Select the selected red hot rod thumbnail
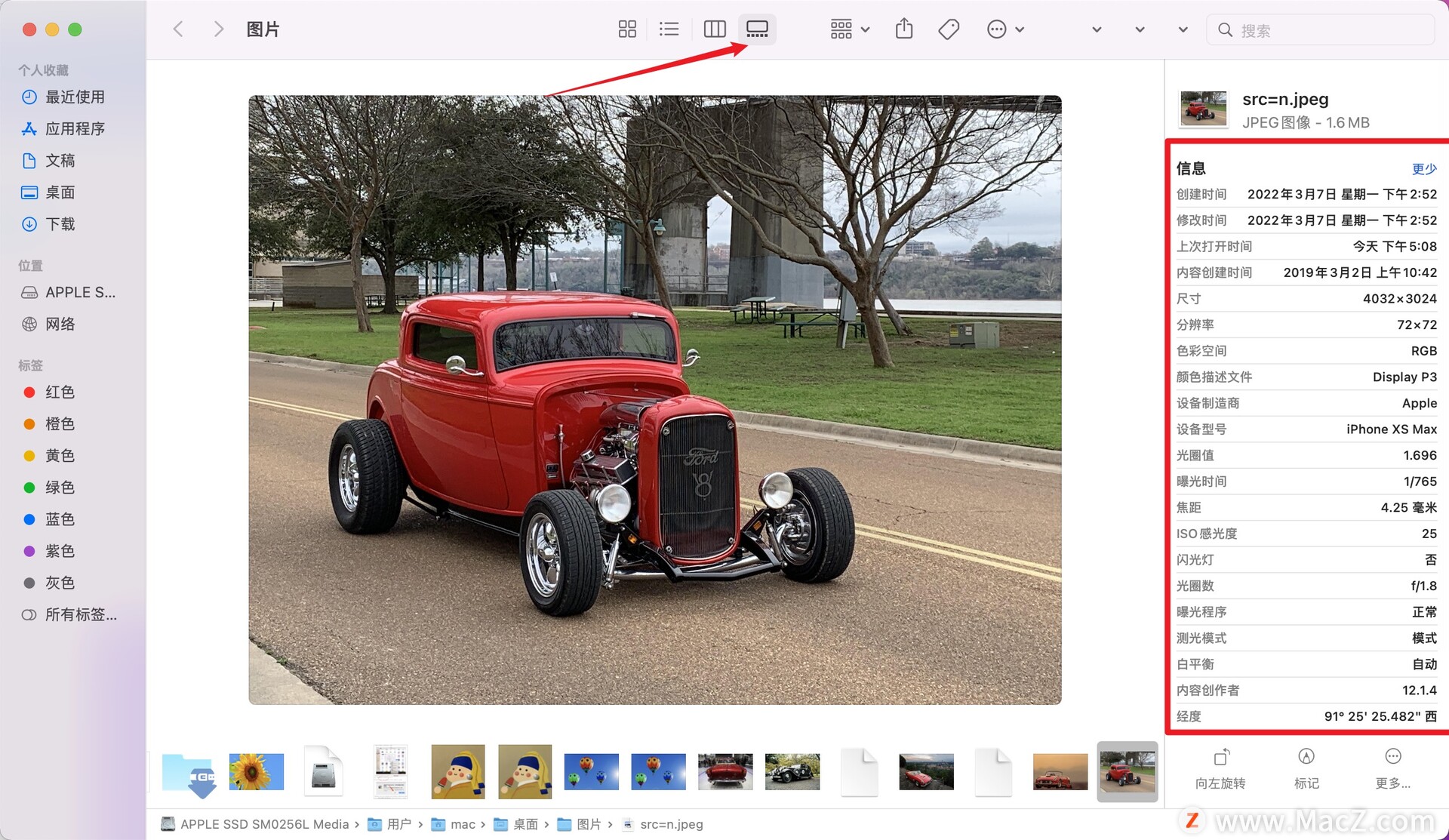1449x840 pixels. click(1128, 771)
